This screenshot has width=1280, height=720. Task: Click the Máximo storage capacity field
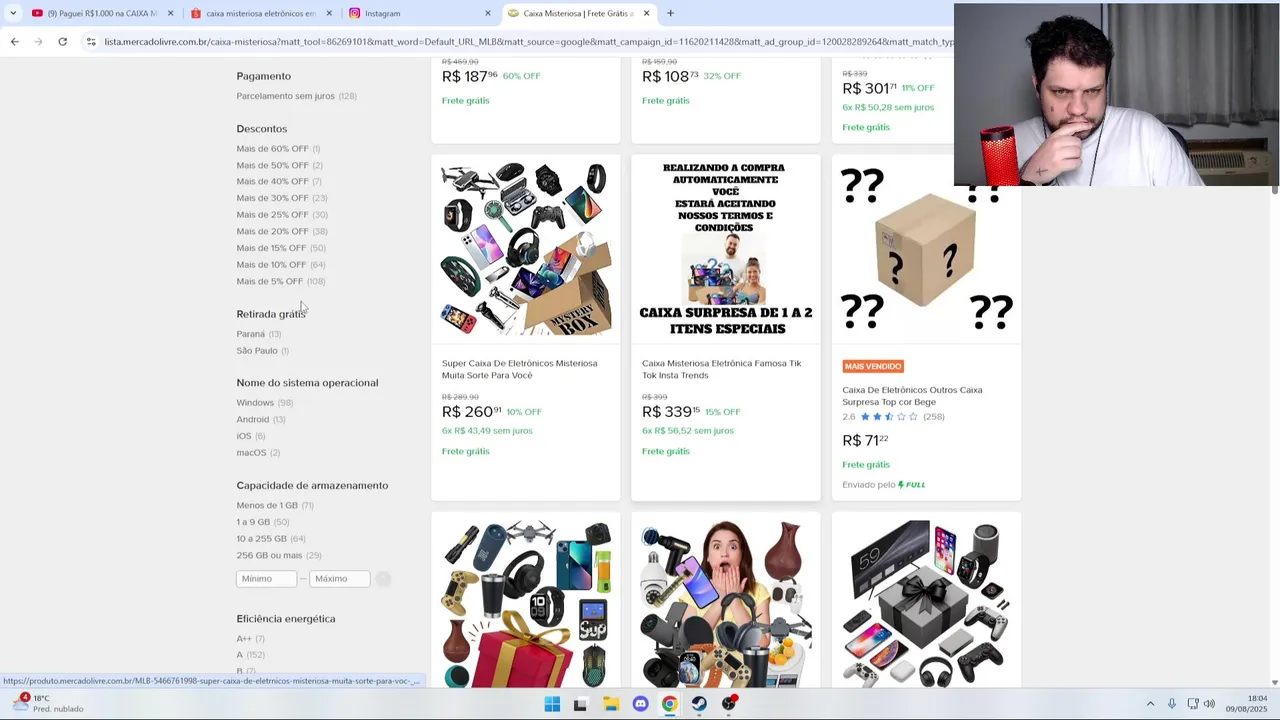tap(339, 579)
